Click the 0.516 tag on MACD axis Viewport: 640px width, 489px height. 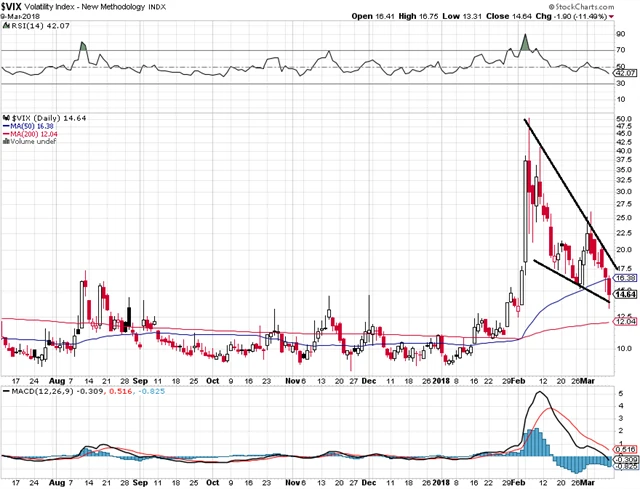coord(627,449)
